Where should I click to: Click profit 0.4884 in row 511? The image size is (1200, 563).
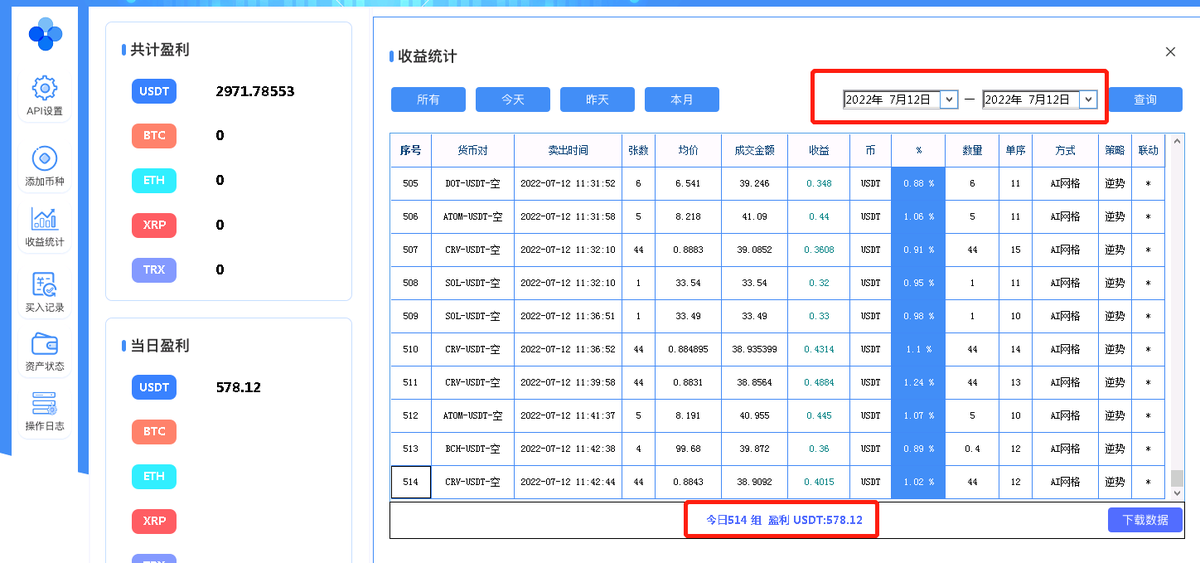tap(819, 383)
